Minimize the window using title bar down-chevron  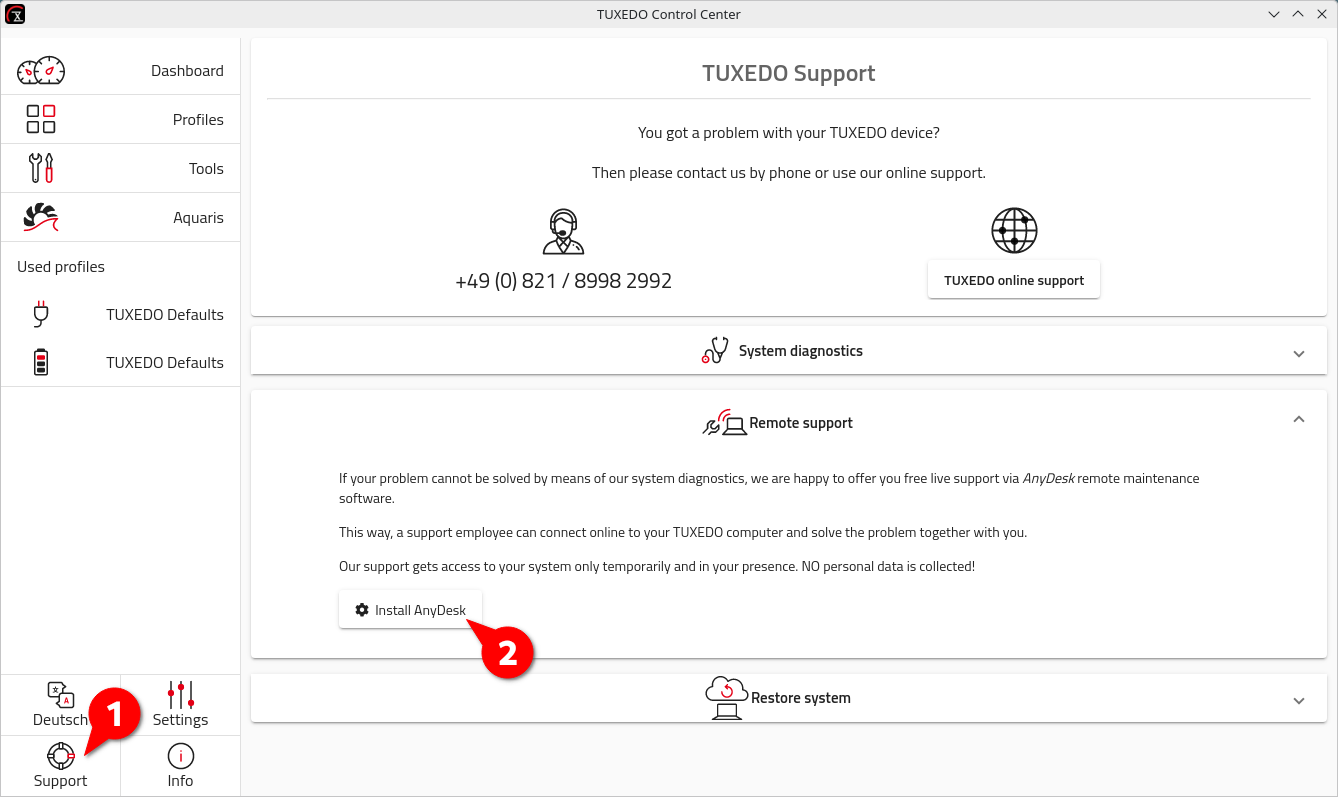pyautogui.click(x=1274, y=14)
